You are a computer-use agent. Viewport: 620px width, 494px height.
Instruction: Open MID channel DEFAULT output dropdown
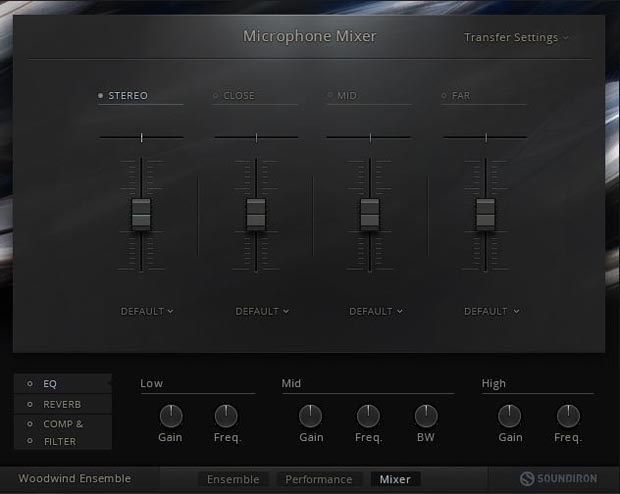coord(376,311)
